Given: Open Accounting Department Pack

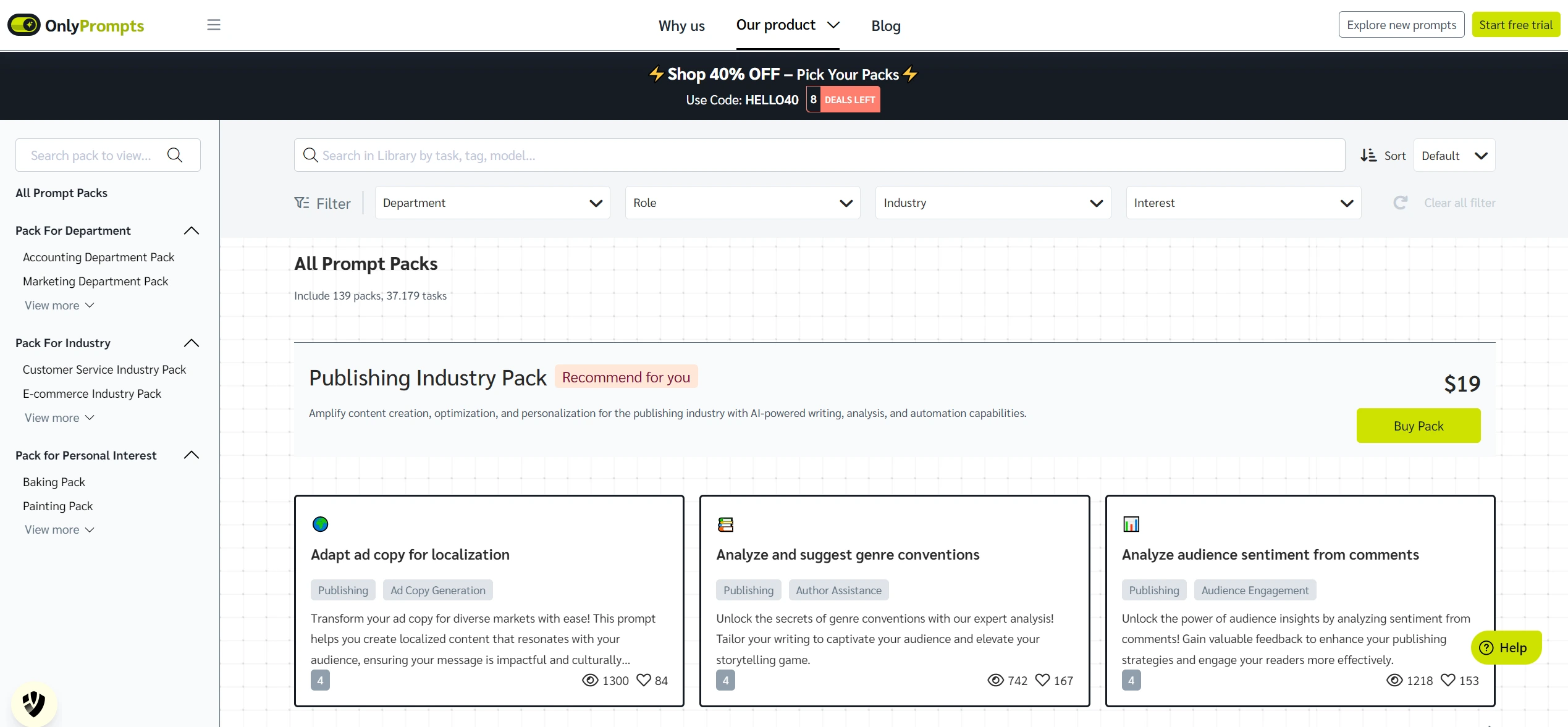Looking at the screenshot, I should 98,257.
